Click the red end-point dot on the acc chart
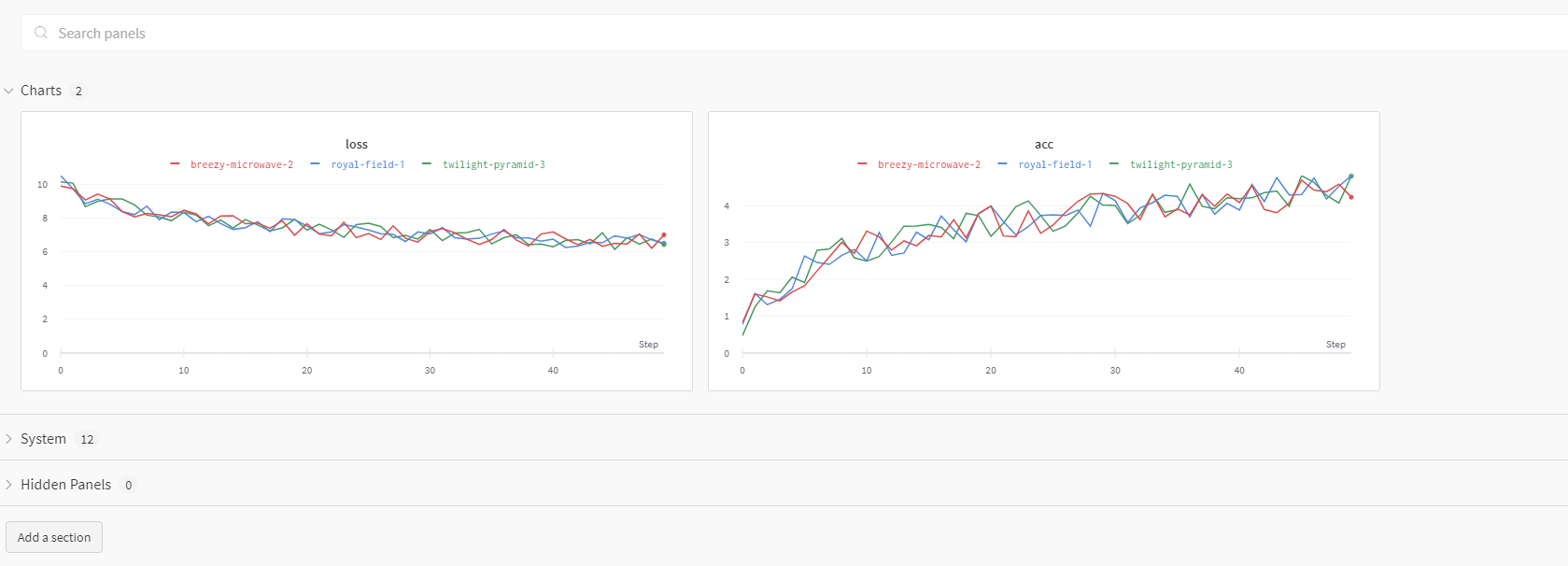 [x=1350, y=197]
